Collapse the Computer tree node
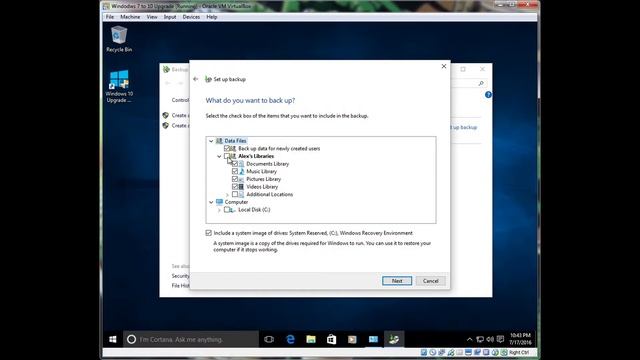Screen dimensions: 640x360 click(211, 202)
